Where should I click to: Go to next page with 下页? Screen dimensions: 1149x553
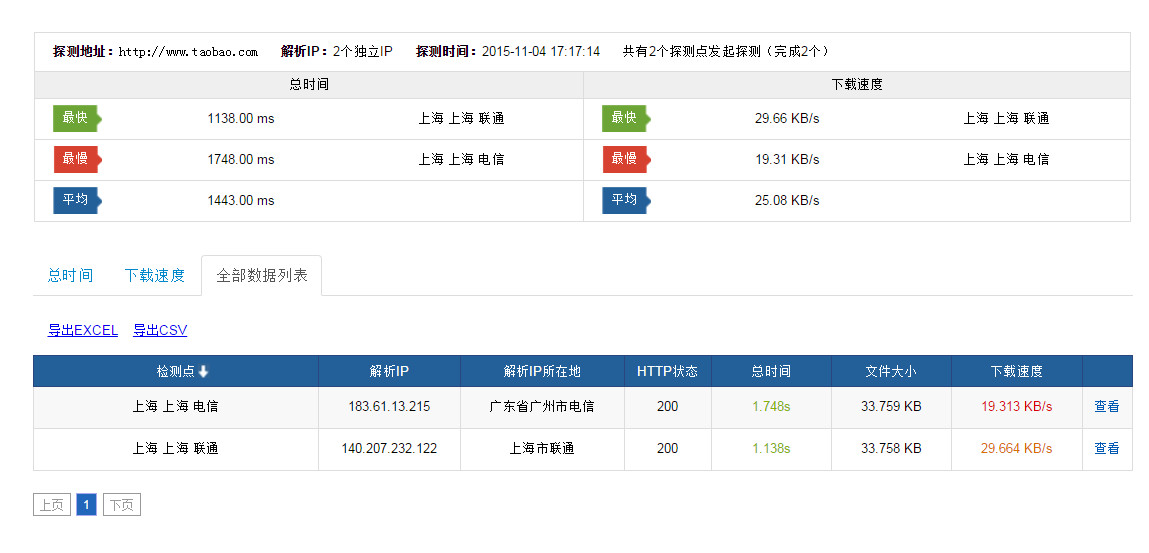(x=121, y=506)
